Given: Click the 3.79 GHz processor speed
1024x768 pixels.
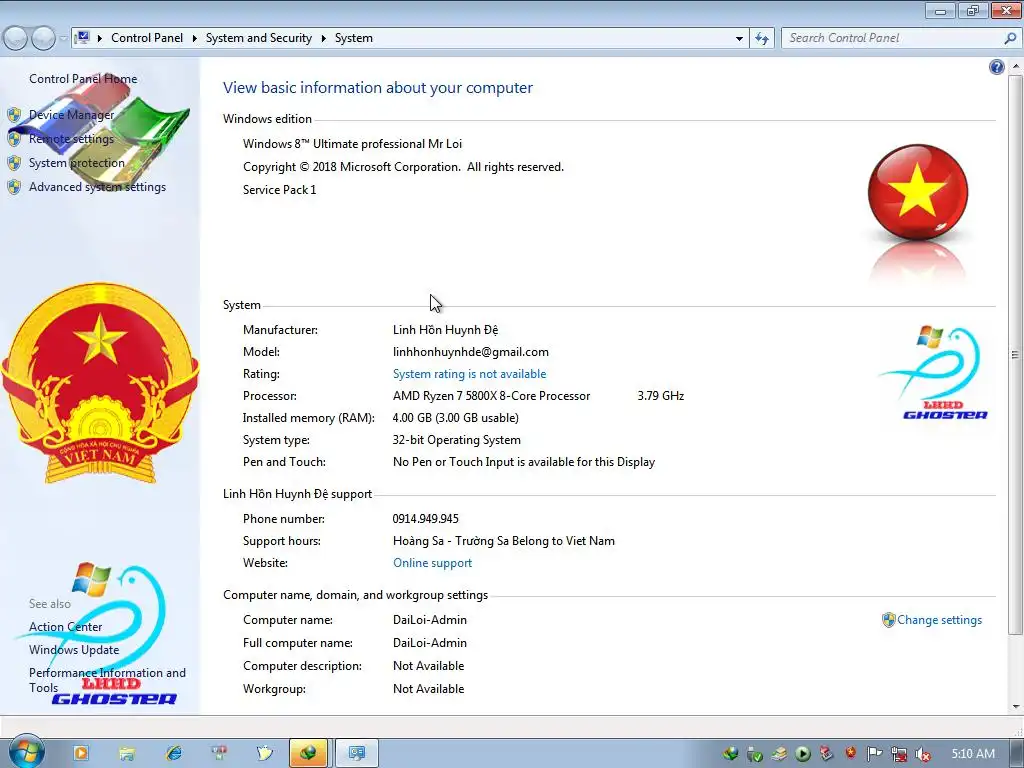Looking at the screenshot, I should tap(661, 396).
